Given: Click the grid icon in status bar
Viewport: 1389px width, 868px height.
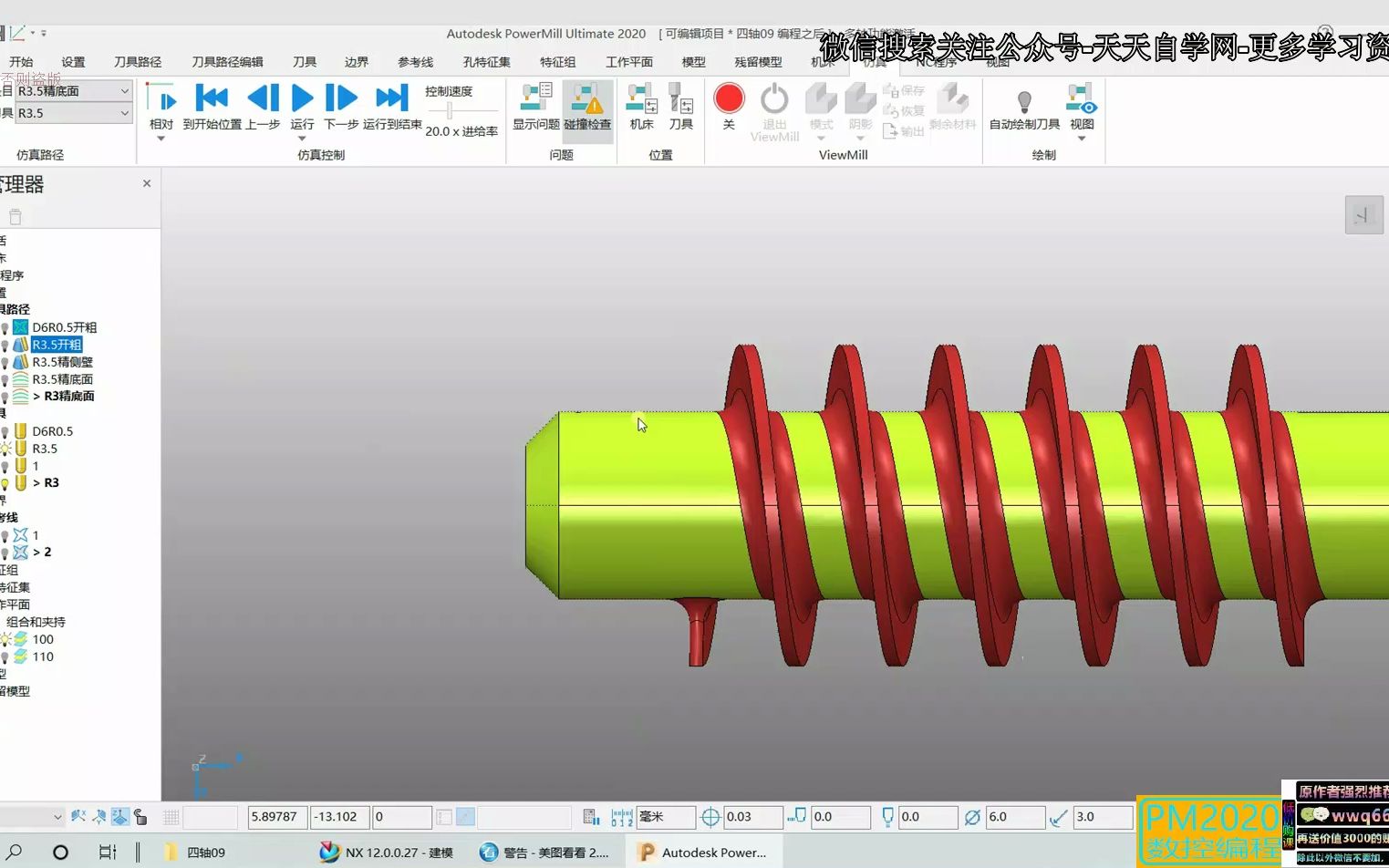Looking at the screenshot, I should (171, 817).
